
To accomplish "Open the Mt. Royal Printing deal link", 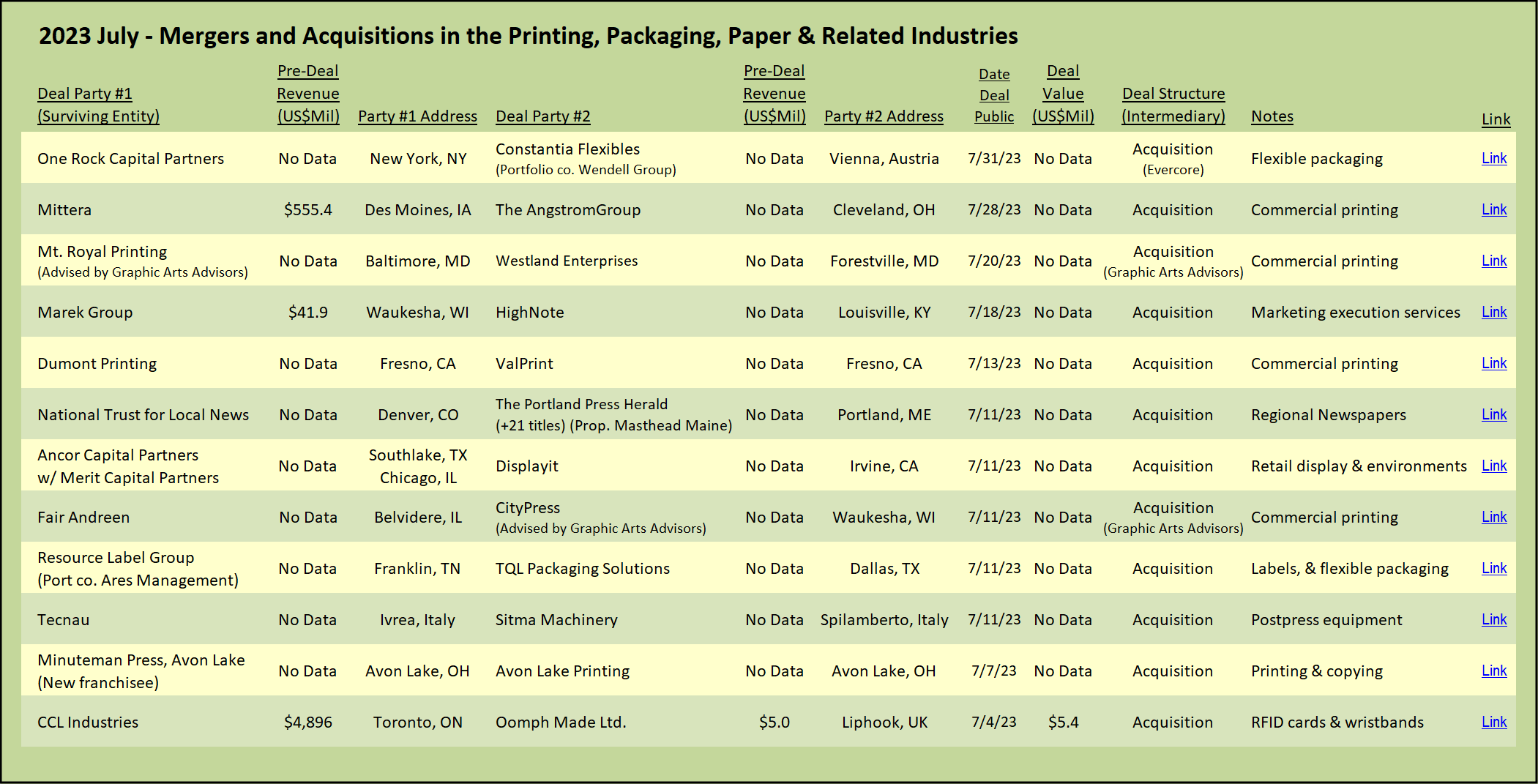I will pyautogui.click(x=1493, y=261).
